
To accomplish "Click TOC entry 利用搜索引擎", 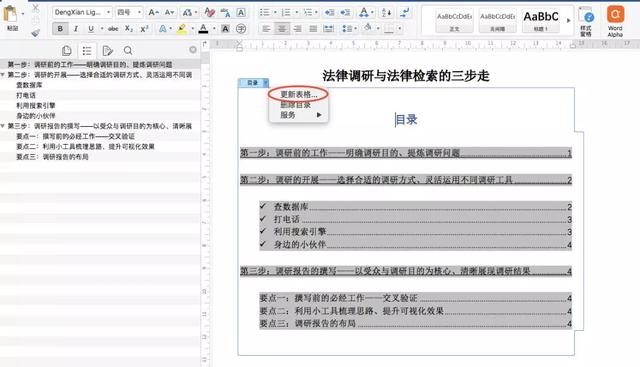I will pyautogui.click(x=416, y=232).
